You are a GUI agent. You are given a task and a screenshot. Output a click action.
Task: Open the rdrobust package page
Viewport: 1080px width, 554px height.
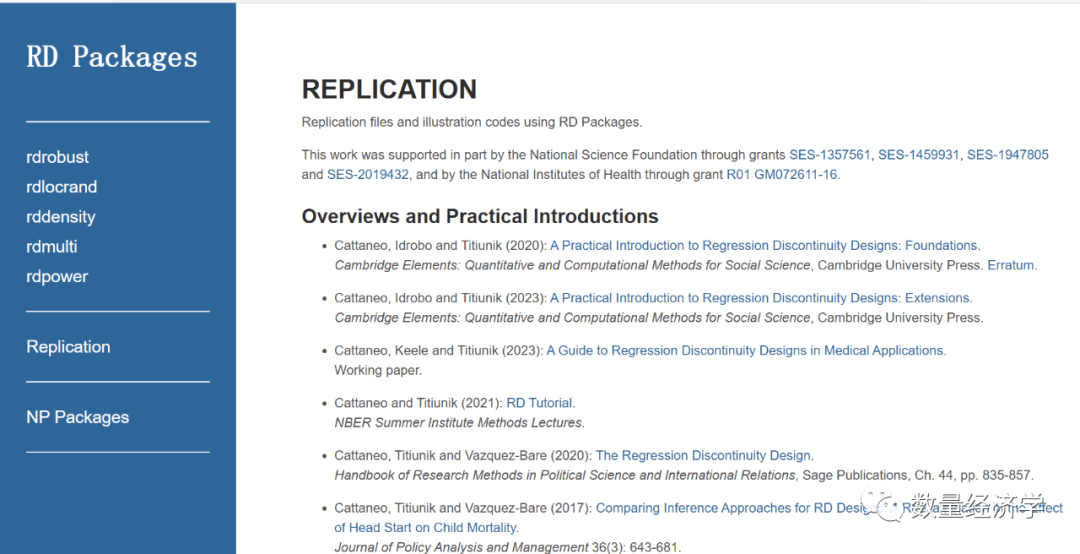point(58,157)
